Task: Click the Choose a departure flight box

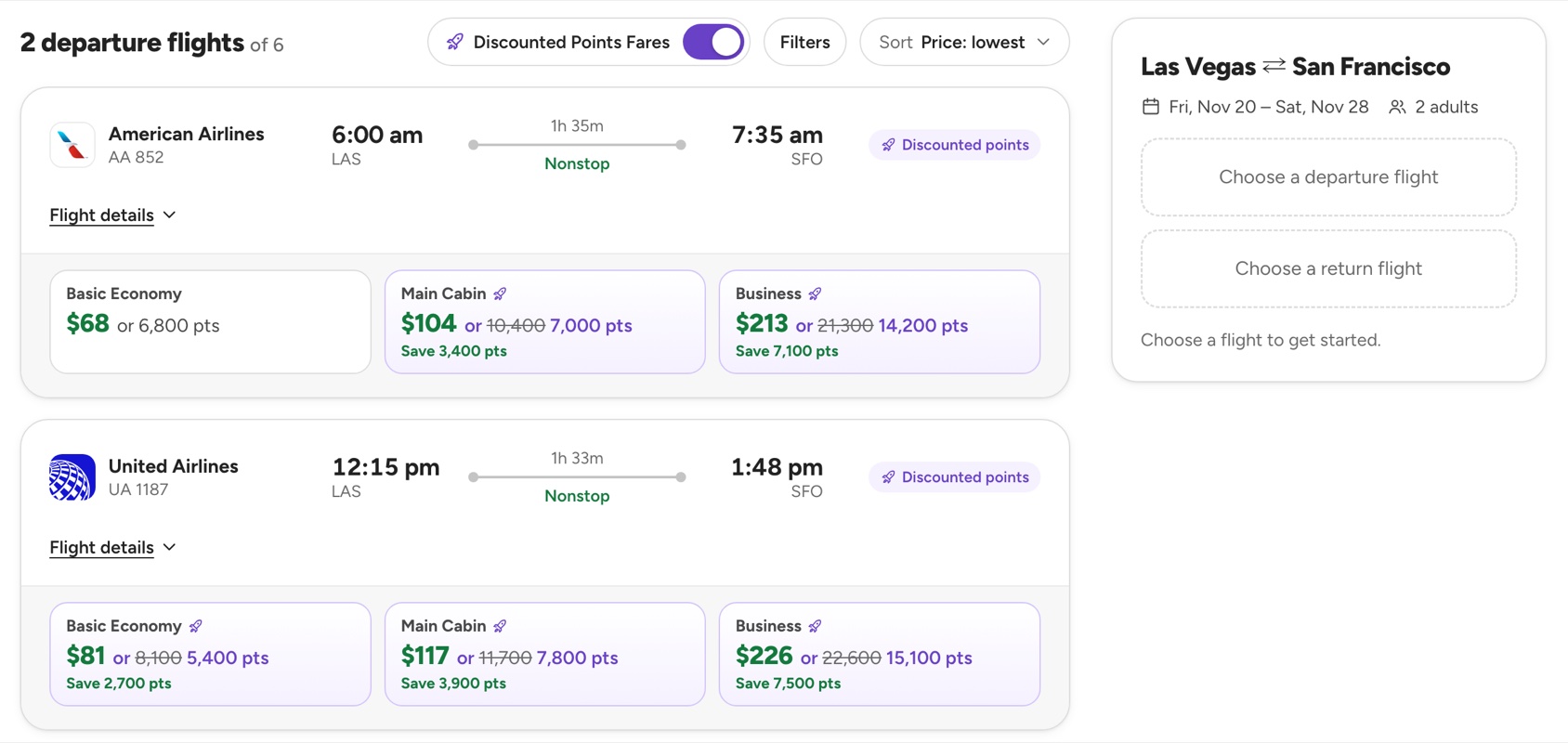Action: pos(1328,177)
